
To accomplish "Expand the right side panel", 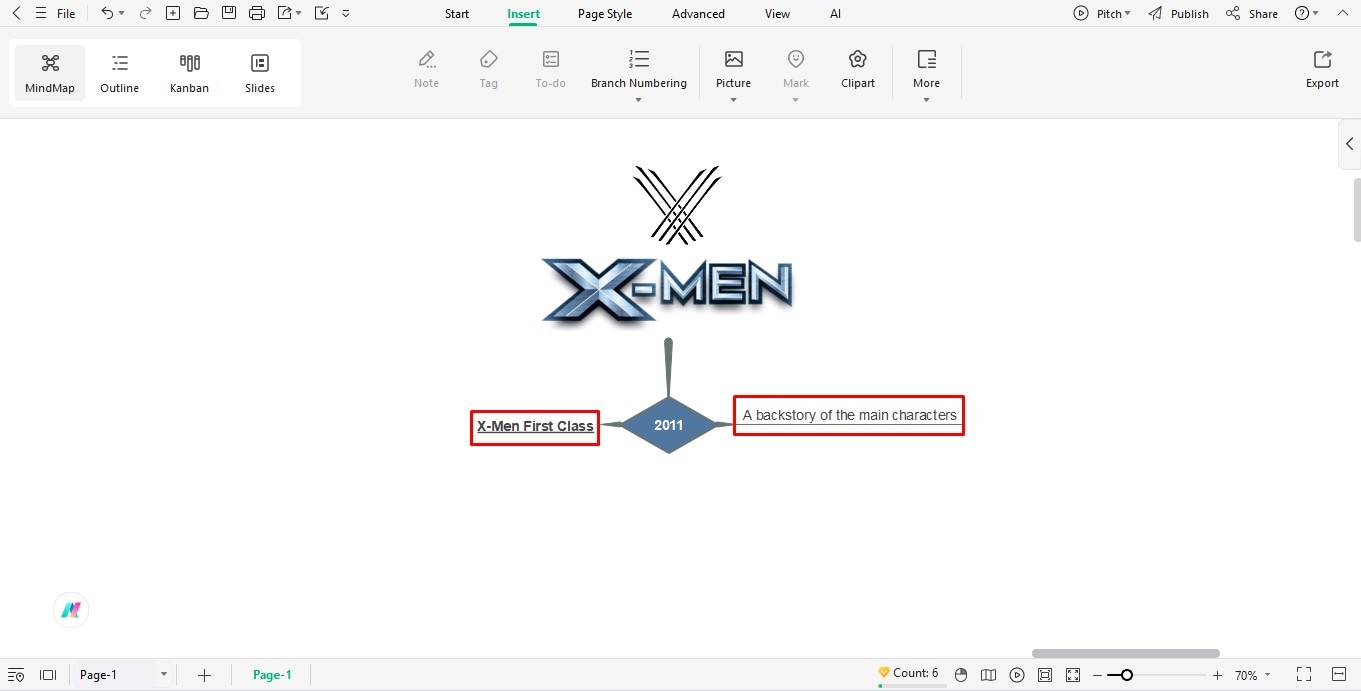I will (x=1349, y=144).
